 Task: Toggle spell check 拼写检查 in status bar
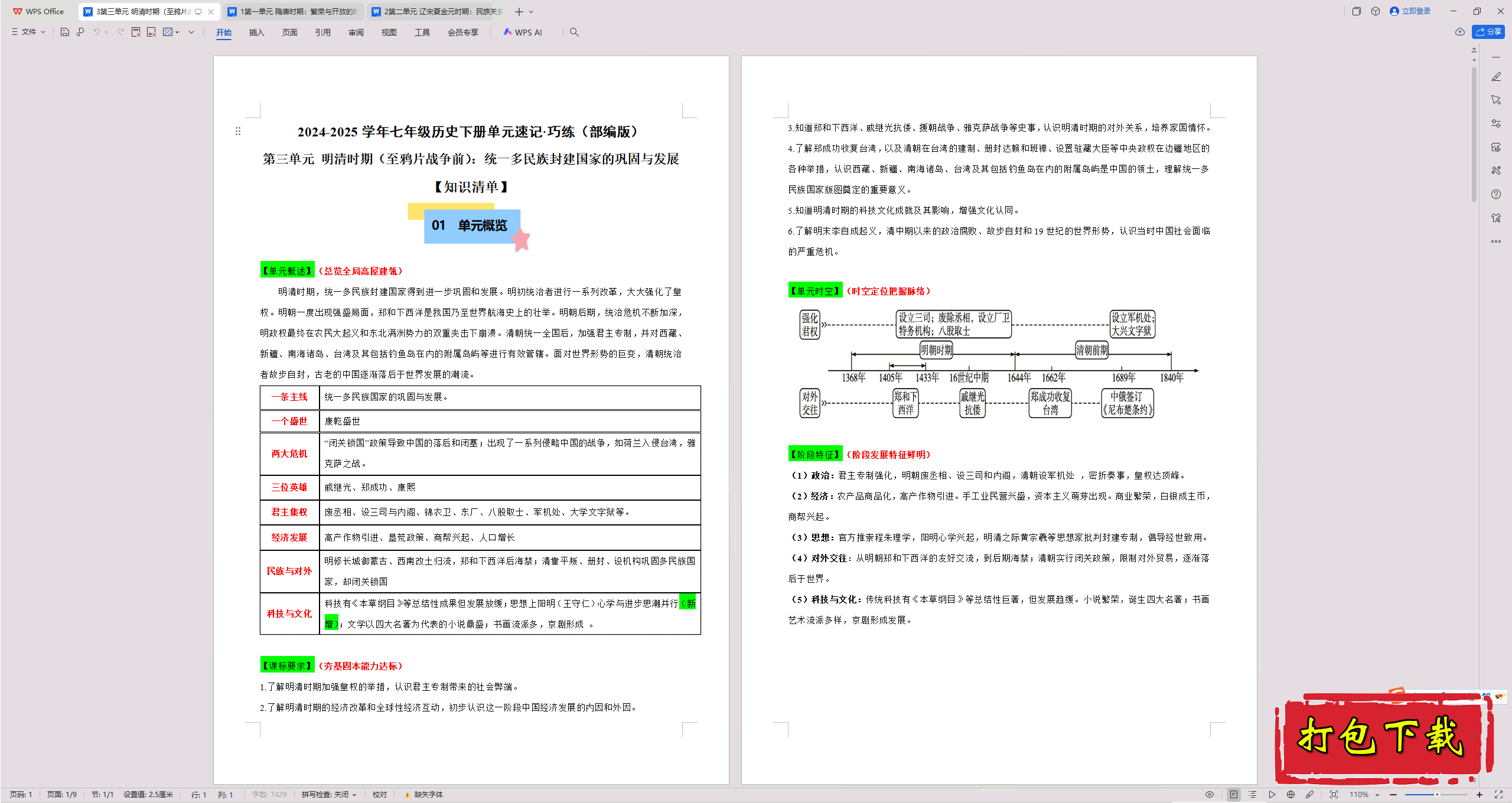point(329,795)
